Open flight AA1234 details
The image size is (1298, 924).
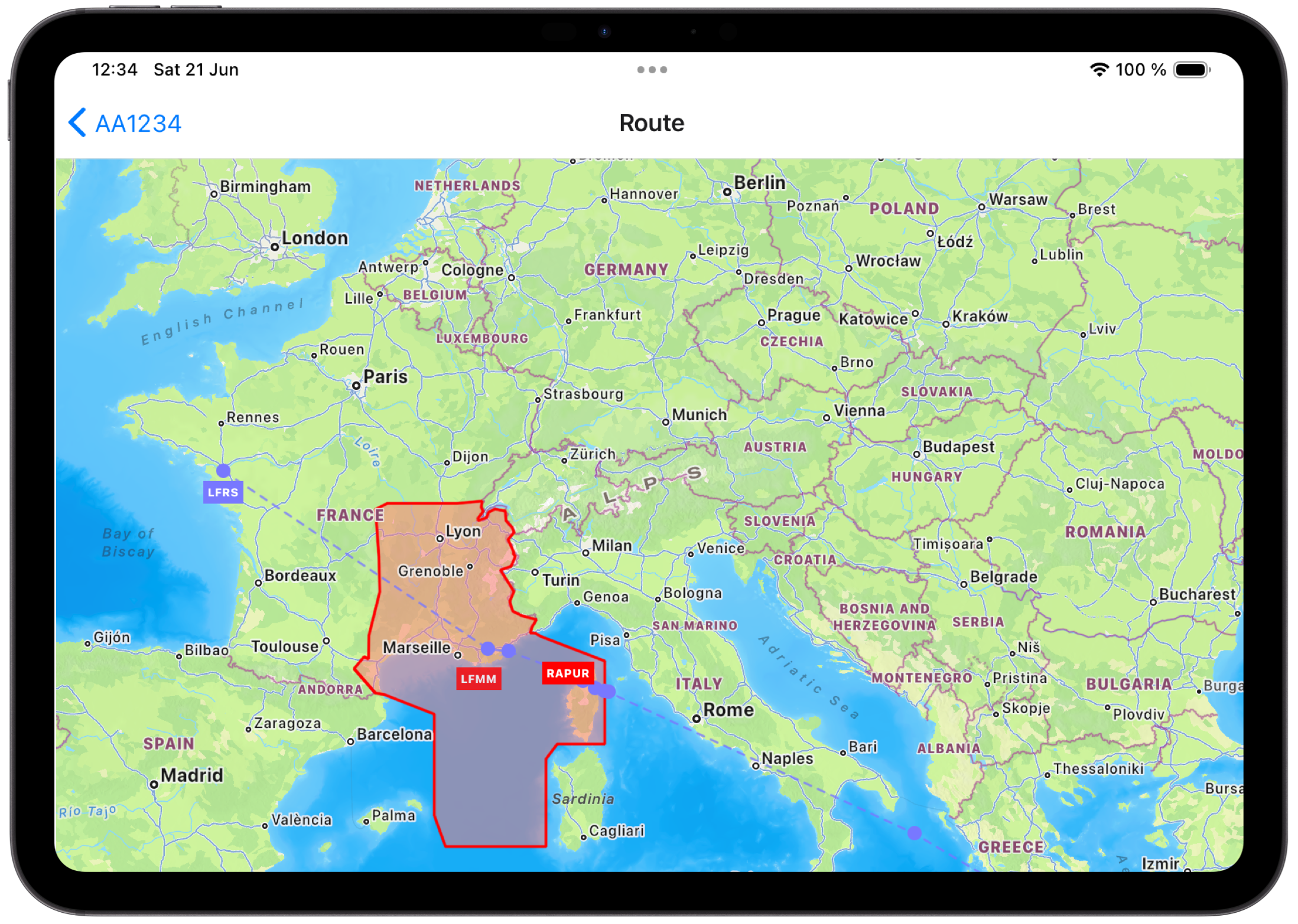[138, 123]
